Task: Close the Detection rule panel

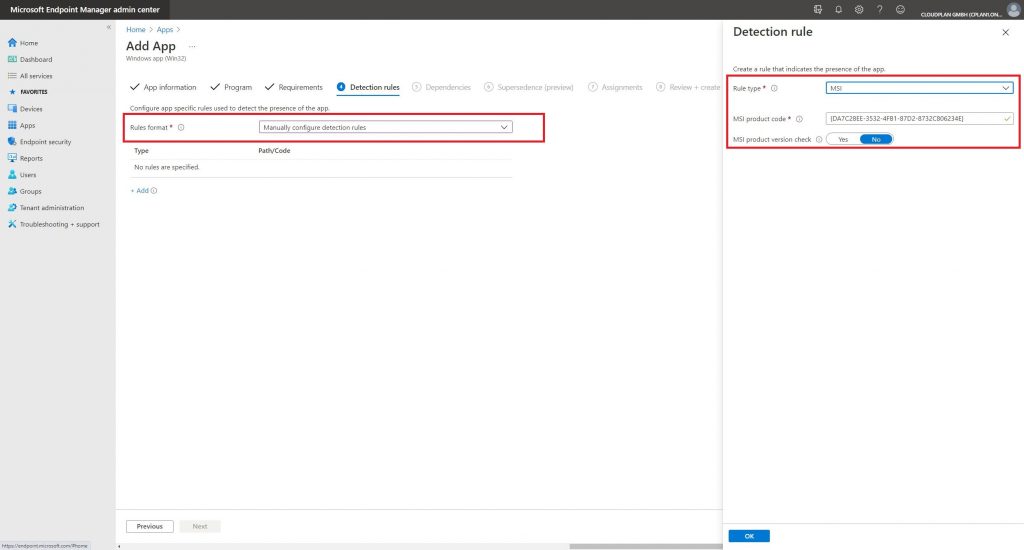Action: point(1005,32)
